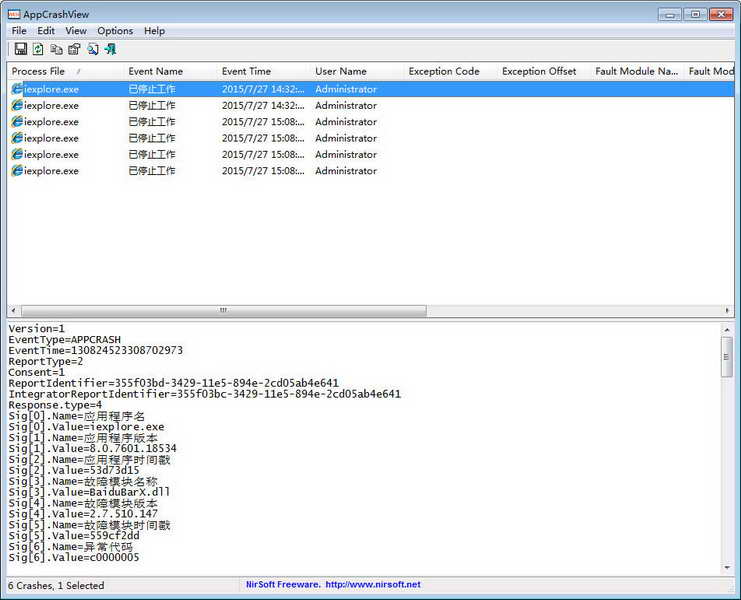Sort by the Event Name column header
The image size is (741, 600).
click(171, 71)
